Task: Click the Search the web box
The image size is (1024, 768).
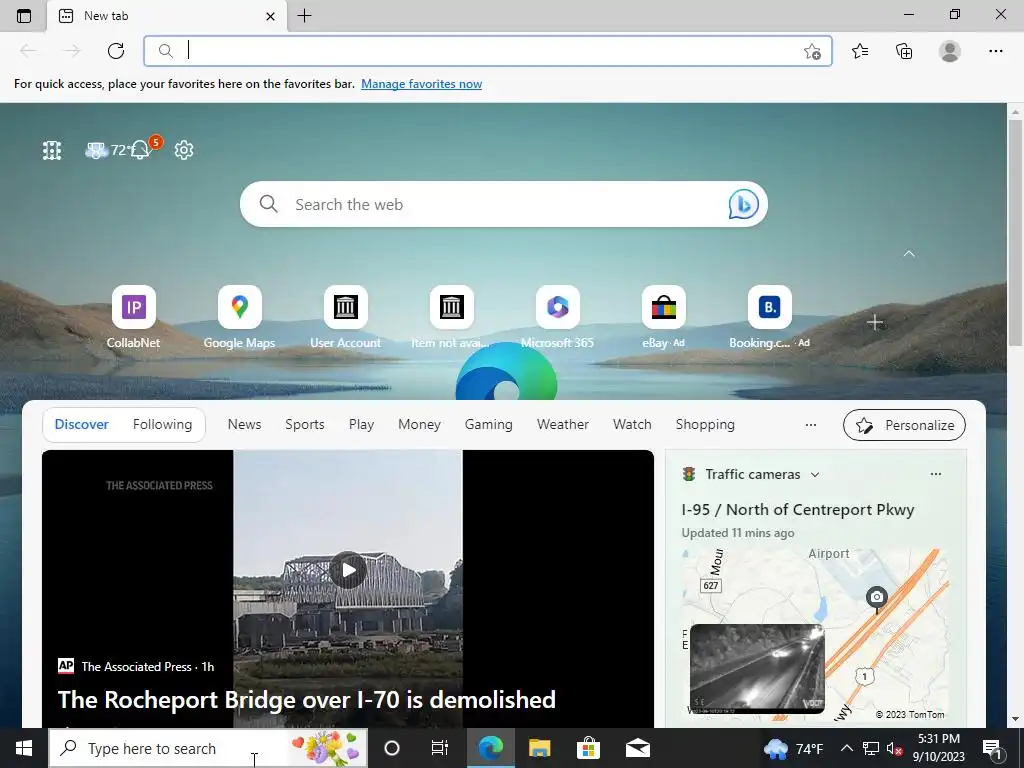Action: click(x=504, y=204)
